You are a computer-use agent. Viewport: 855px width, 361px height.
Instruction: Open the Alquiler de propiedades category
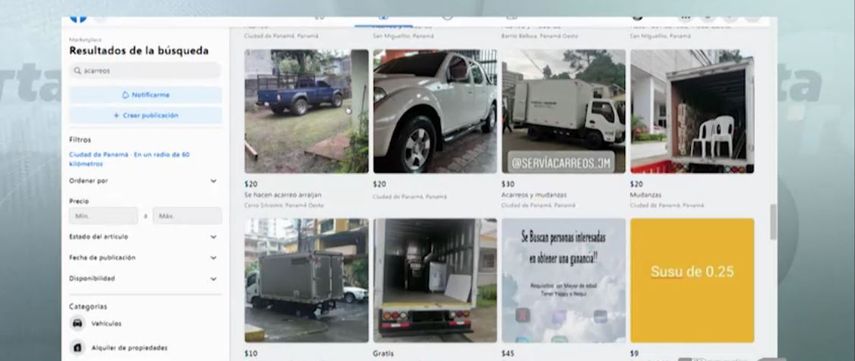(x=129, y=348)
